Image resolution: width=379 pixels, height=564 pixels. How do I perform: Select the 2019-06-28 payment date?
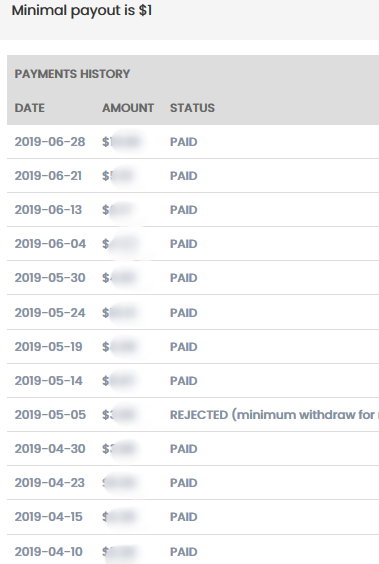50,142
